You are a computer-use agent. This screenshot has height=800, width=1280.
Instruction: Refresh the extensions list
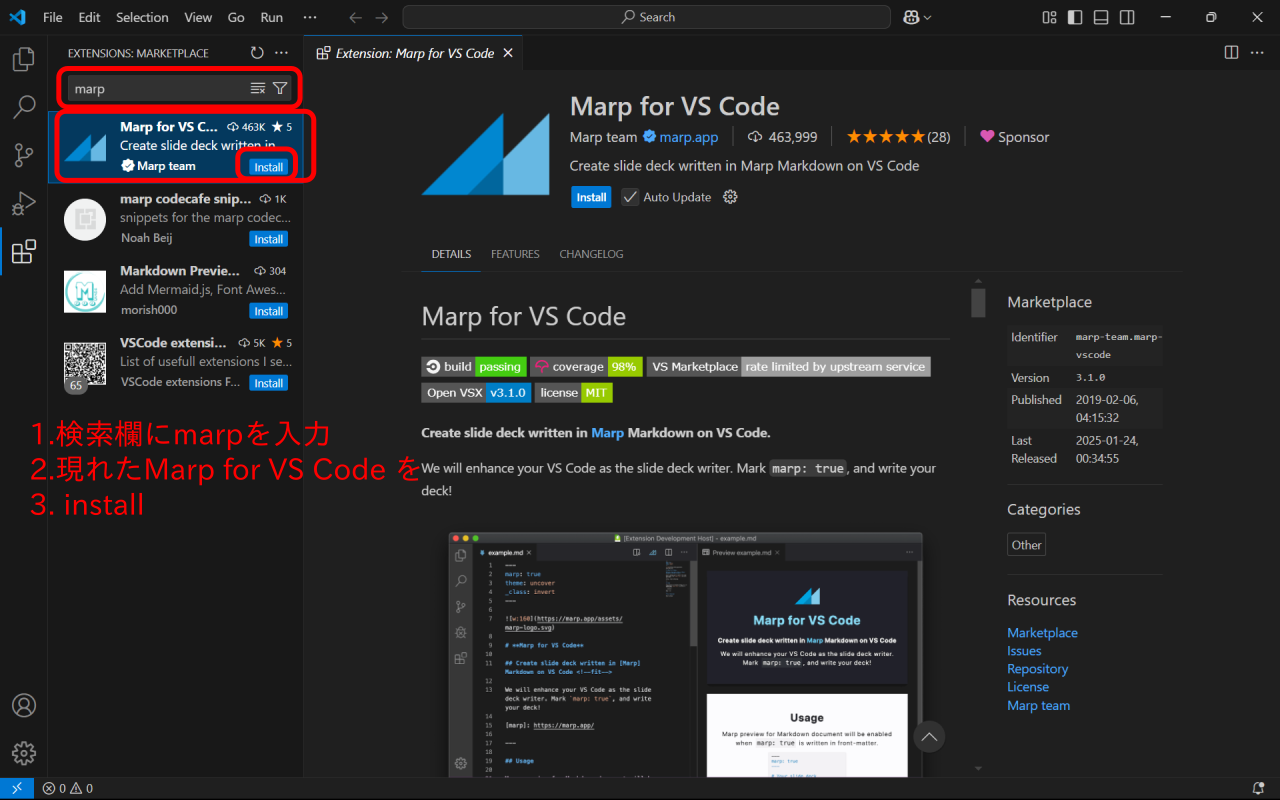(257, 52)
